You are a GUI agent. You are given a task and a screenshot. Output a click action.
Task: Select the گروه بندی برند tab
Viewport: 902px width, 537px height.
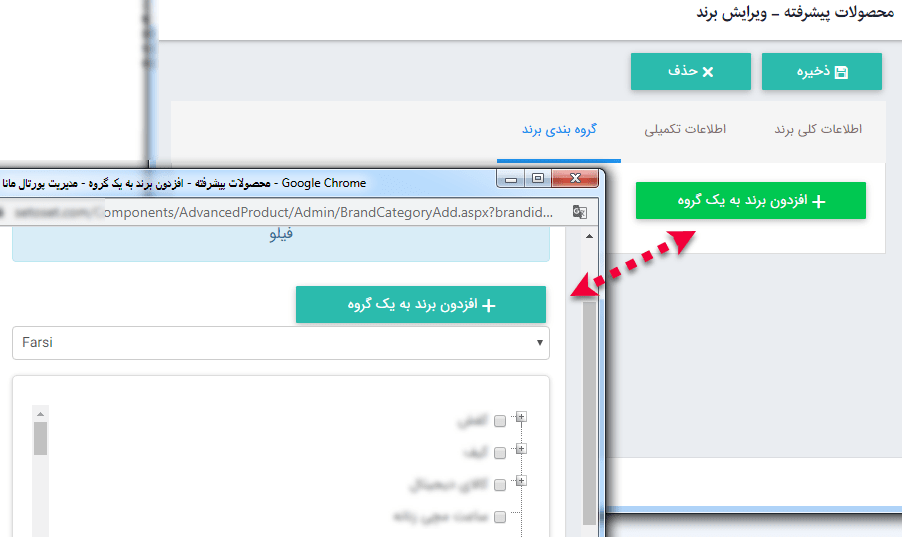[x=558, y=130]
